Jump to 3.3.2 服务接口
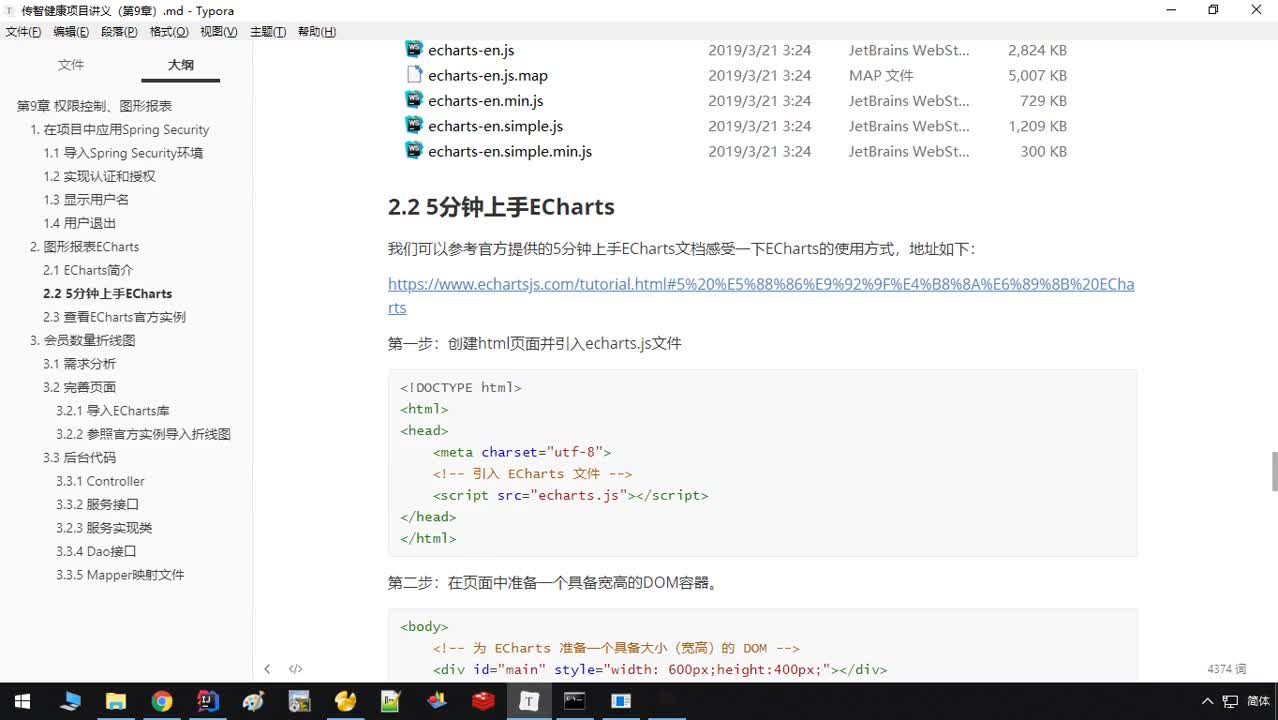Viewport: 1278px width, 720px height. pos(97,504)
